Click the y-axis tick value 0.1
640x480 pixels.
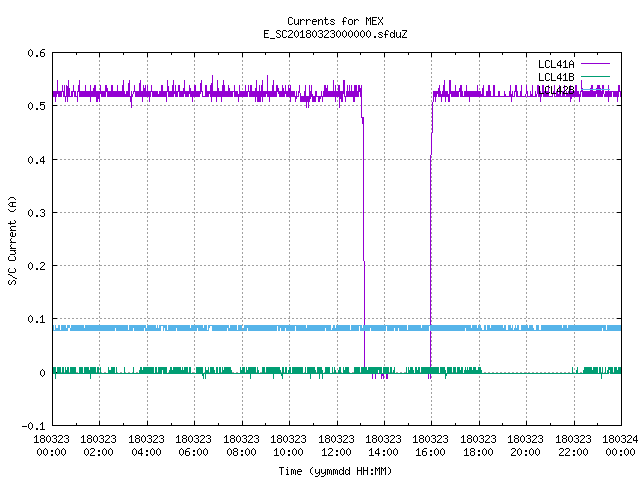coord(36,319)
